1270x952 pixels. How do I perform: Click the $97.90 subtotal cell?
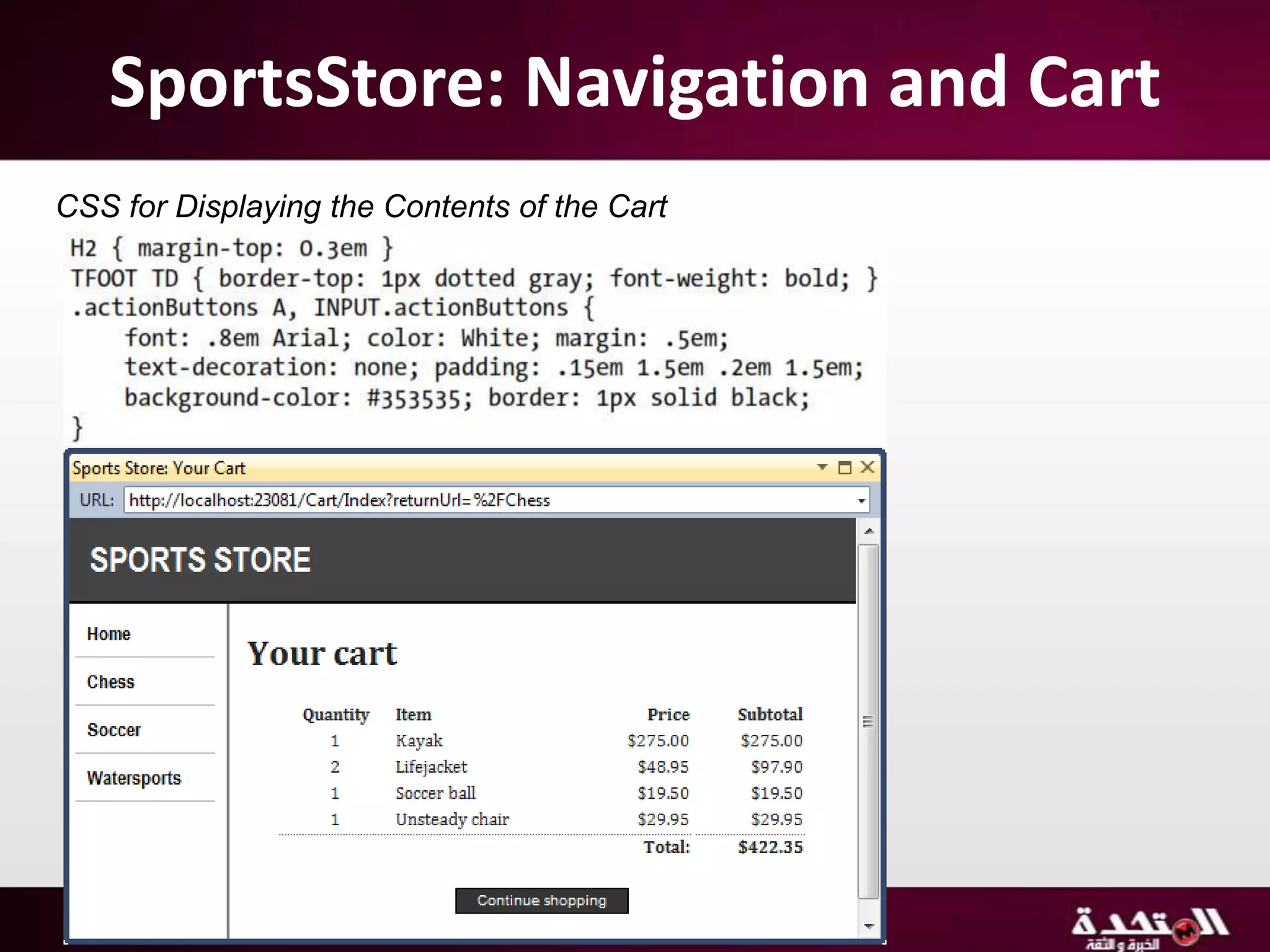(777, 767)
